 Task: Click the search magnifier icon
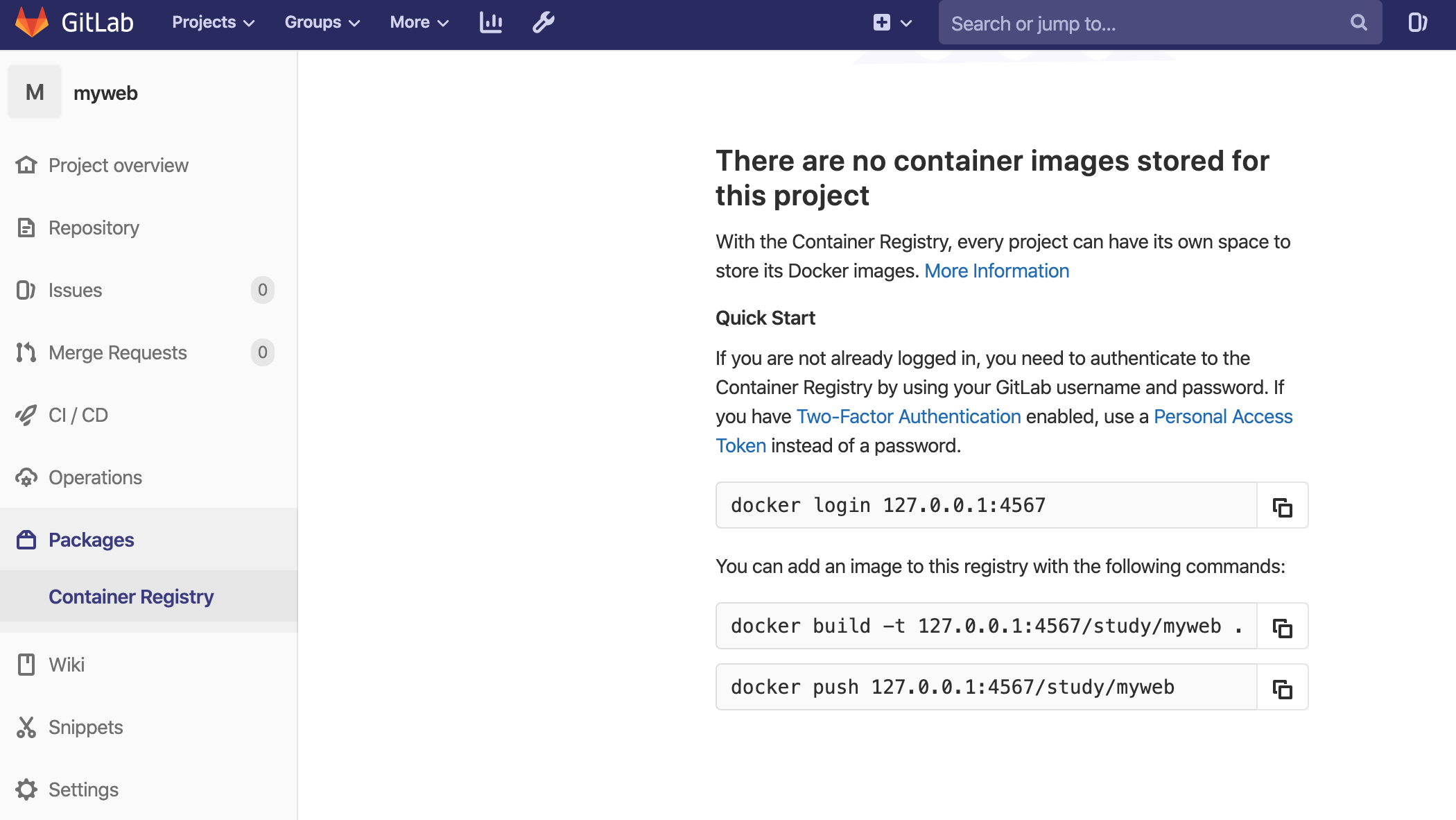point(1358,23)
